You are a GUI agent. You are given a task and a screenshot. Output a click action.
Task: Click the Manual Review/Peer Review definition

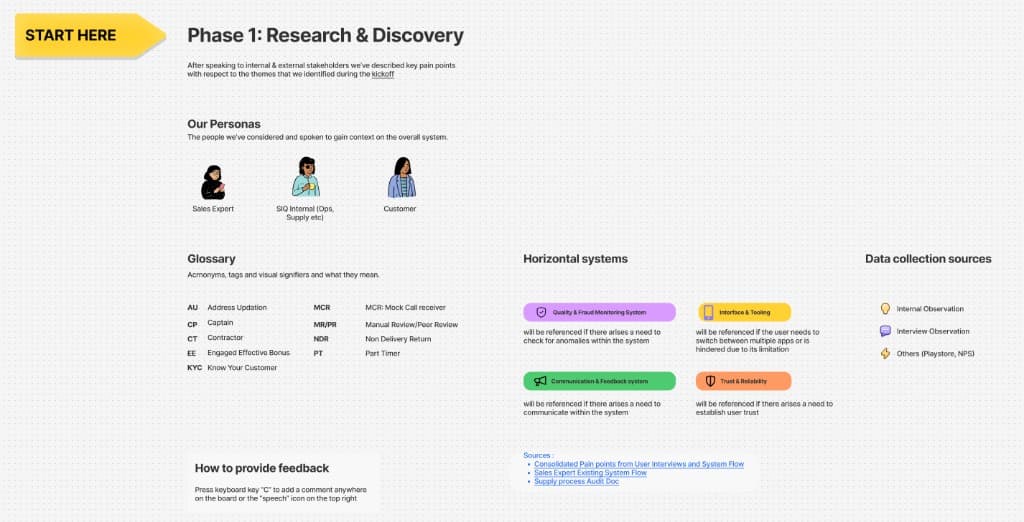[411, 325]
